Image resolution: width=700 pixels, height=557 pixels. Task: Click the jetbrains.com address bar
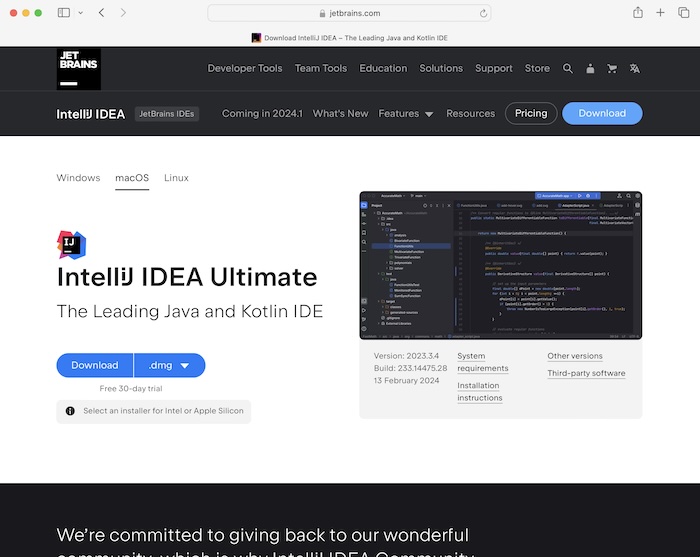click(x=350, y=13)
